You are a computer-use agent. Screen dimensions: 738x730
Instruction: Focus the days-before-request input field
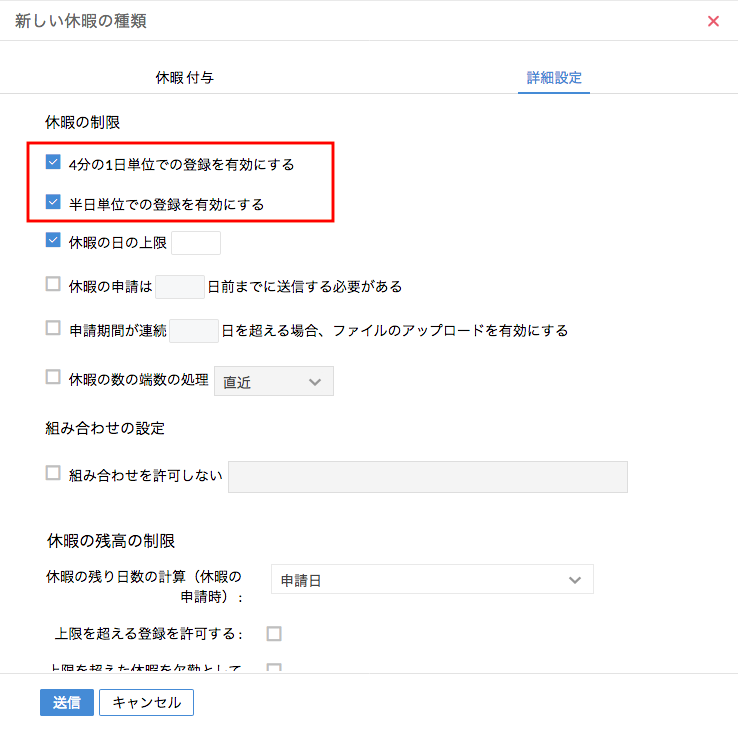(x=180, y=287)
